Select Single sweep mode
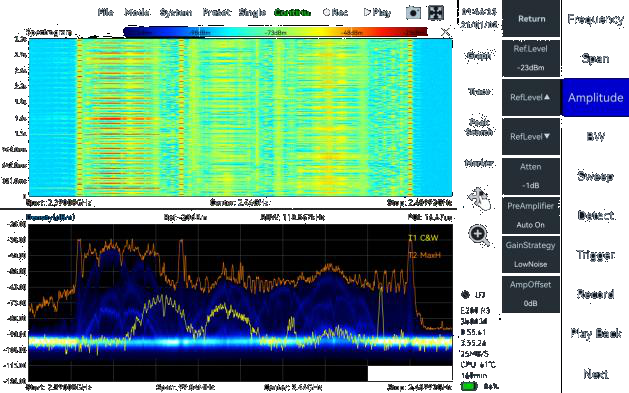This screenshot has width=629, height=393. tap(252, 12)
